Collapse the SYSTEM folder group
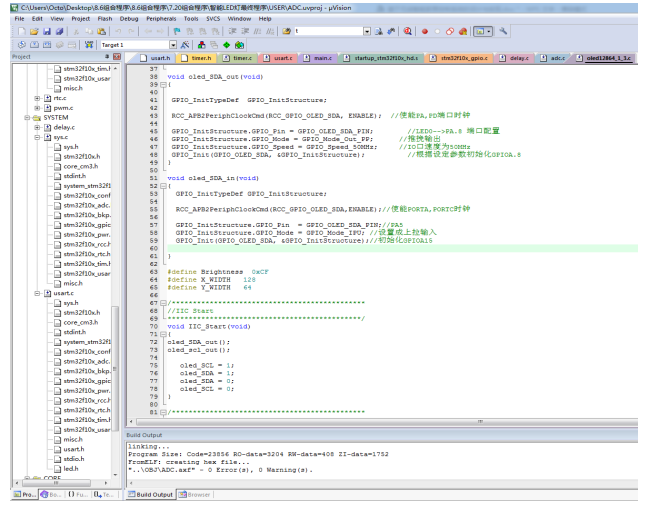The image size is (668, 508). coord(27,118)
